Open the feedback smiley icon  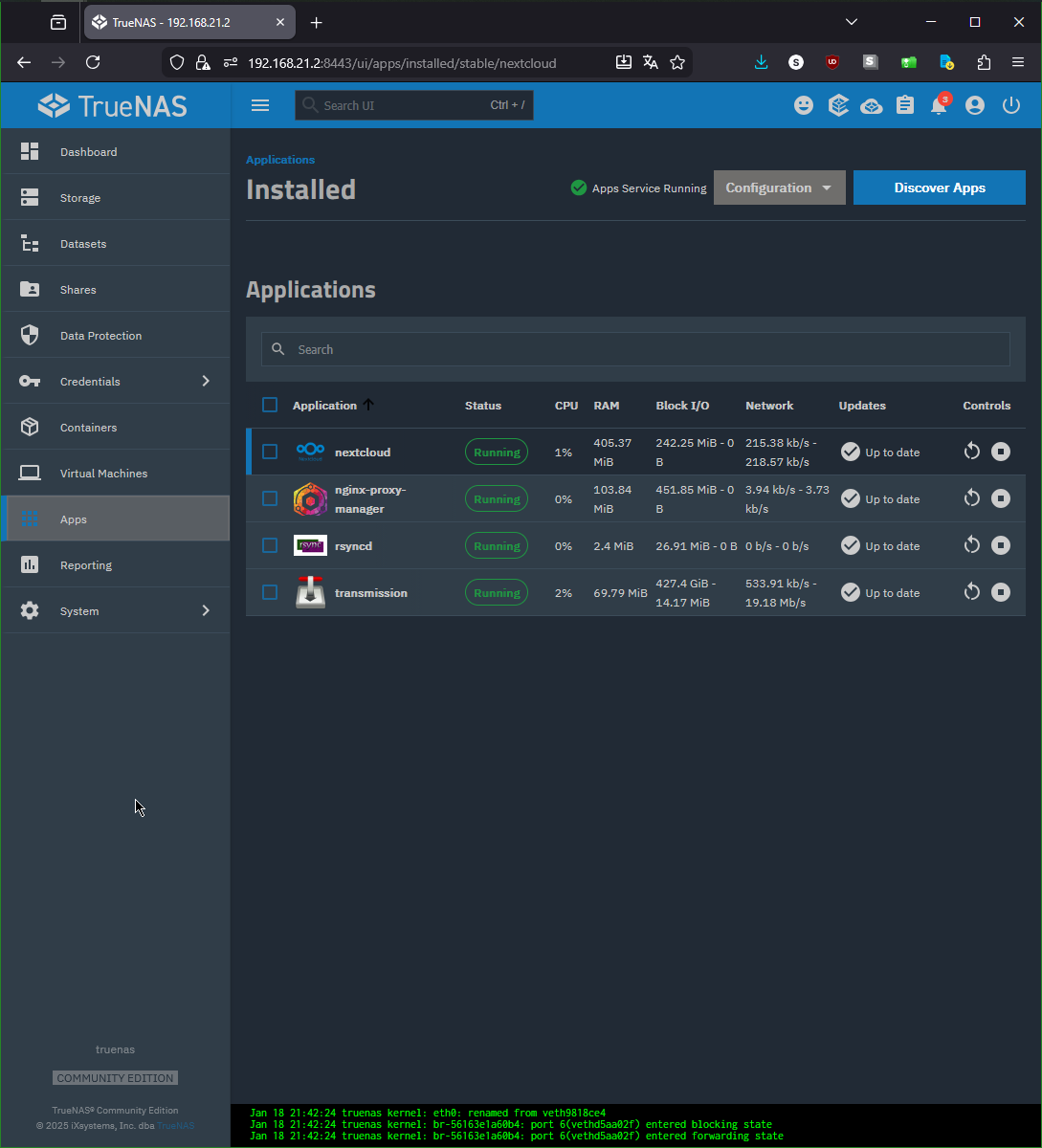(804, 105)
